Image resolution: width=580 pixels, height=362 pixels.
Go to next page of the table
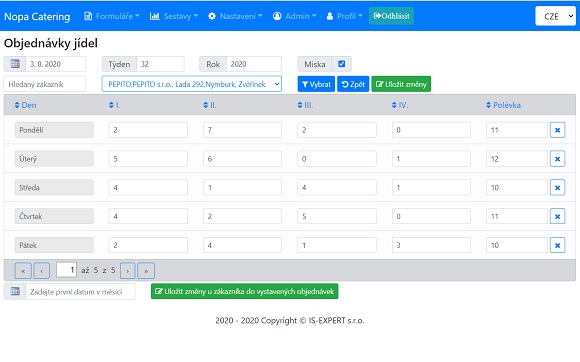128,271
